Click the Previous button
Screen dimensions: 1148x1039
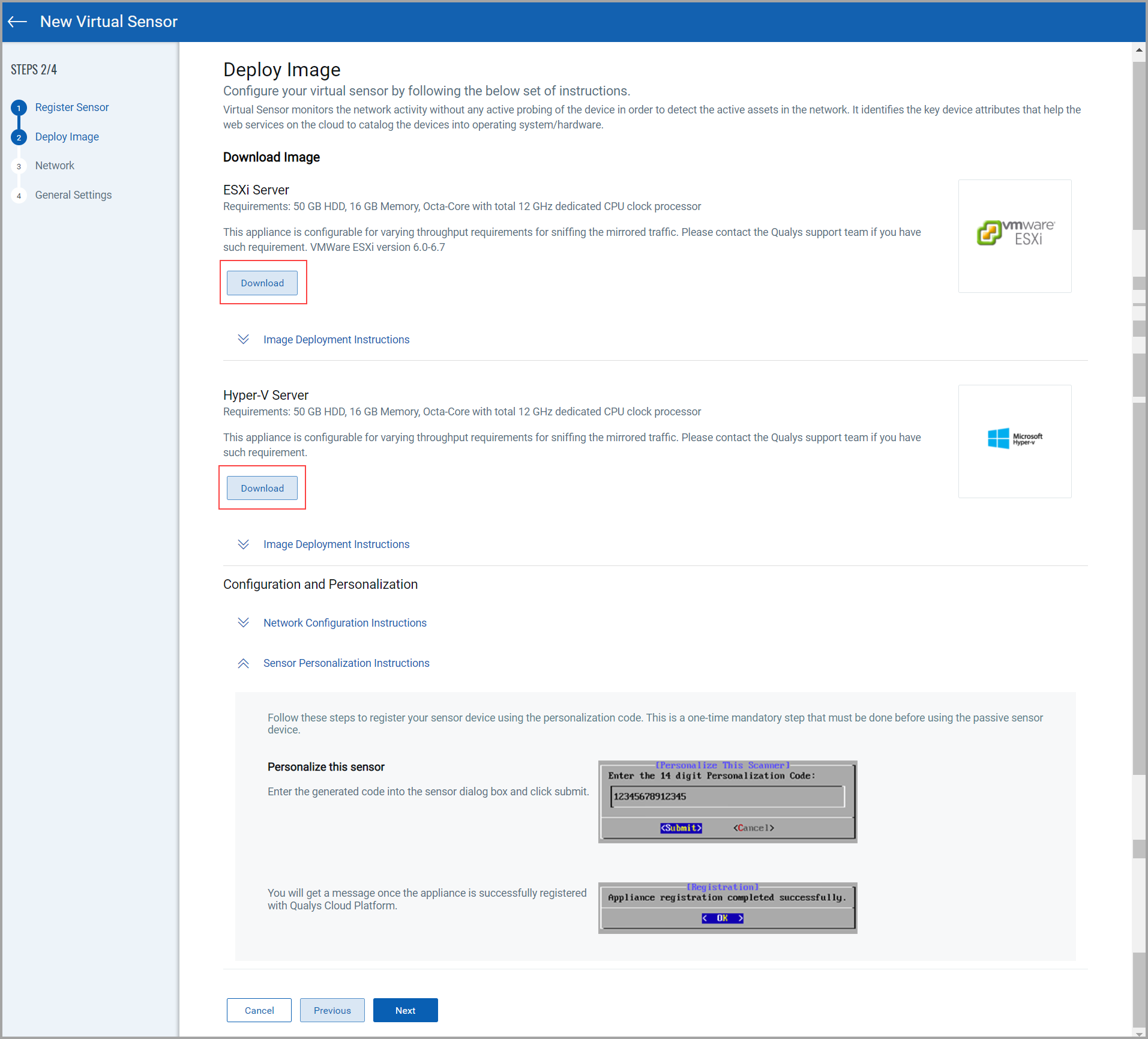[x=332, y=1010]
